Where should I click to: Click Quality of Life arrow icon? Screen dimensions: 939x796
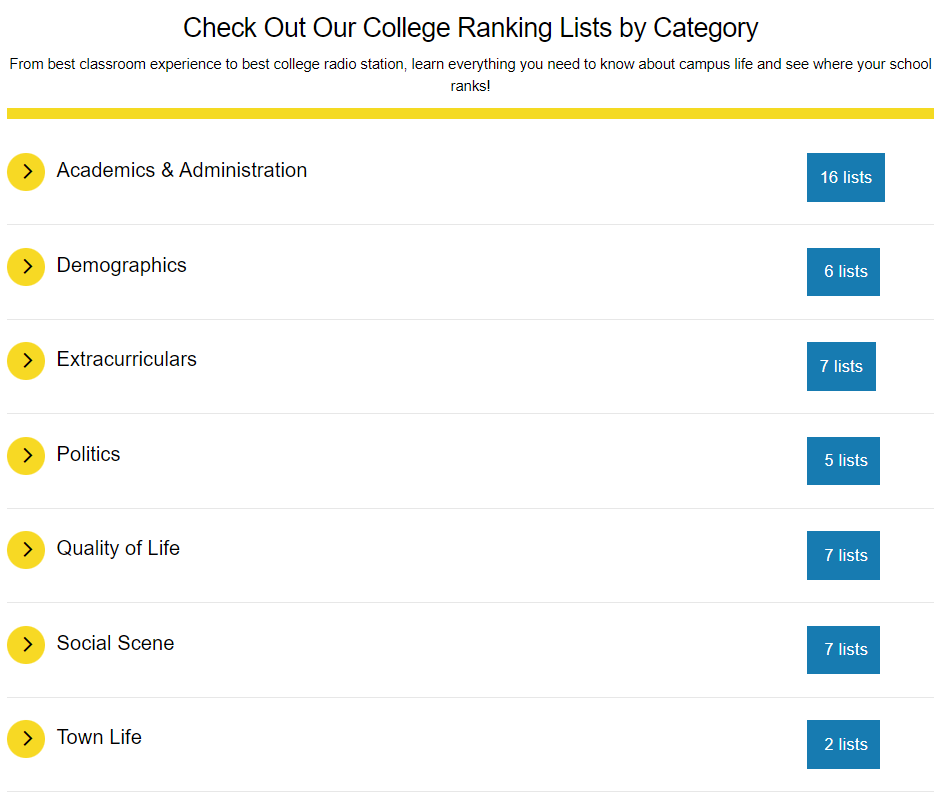(x=26, y=550)
